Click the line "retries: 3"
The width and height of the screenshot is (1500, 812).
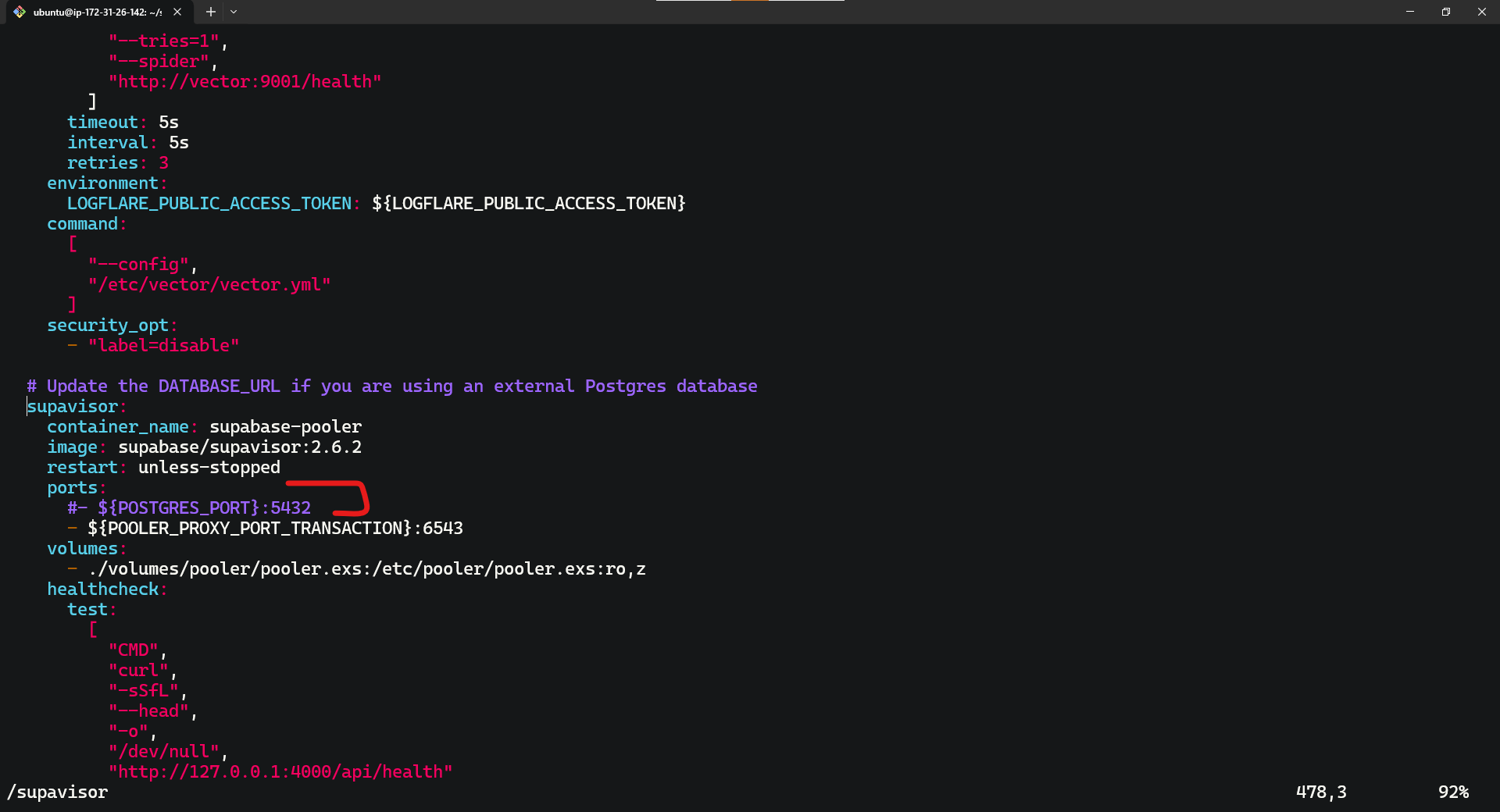coord(118,163)
